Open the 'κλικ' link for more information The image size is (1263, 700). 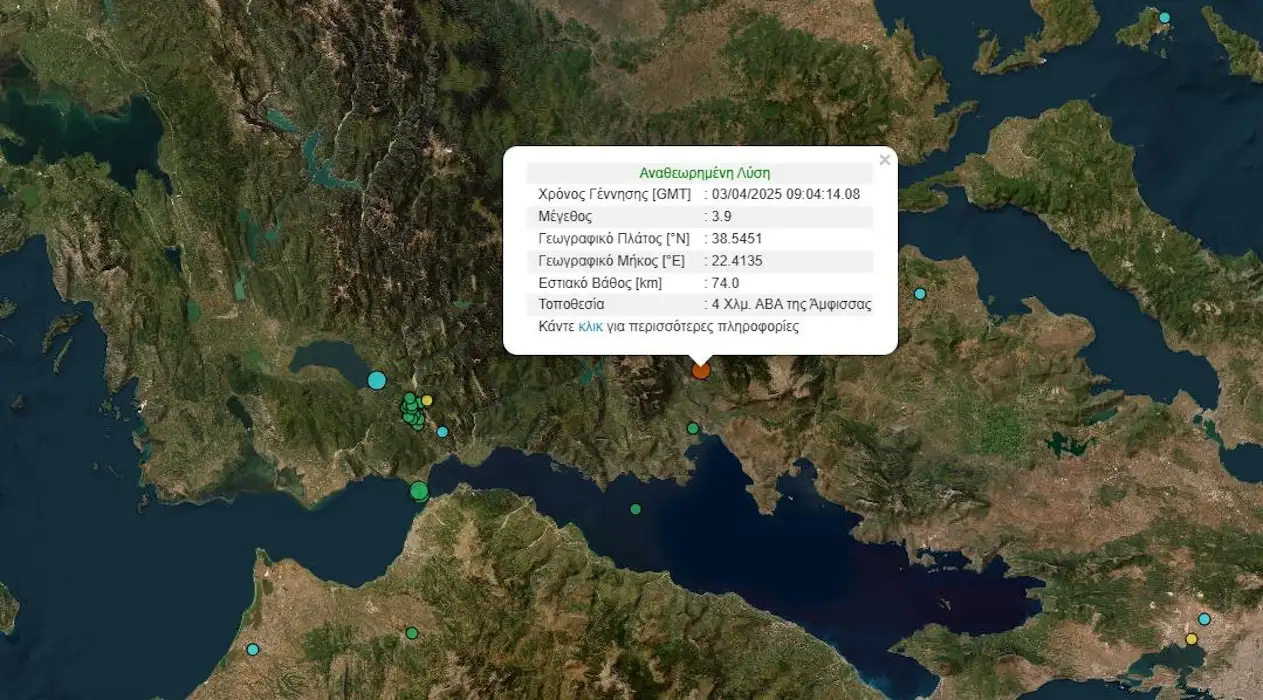tap(590, 326)
